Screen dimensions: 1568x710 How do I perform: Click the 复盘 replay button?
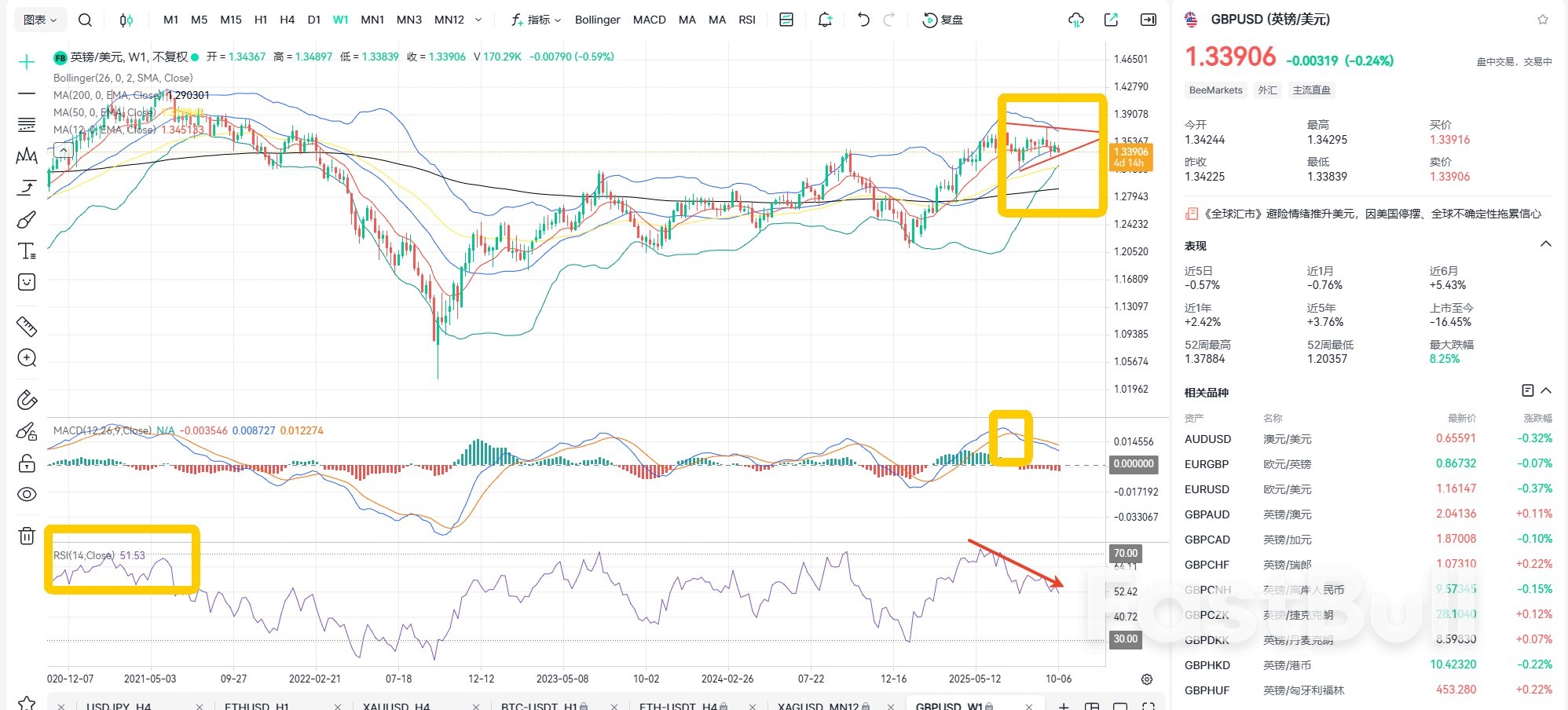[x=944, y=20]
